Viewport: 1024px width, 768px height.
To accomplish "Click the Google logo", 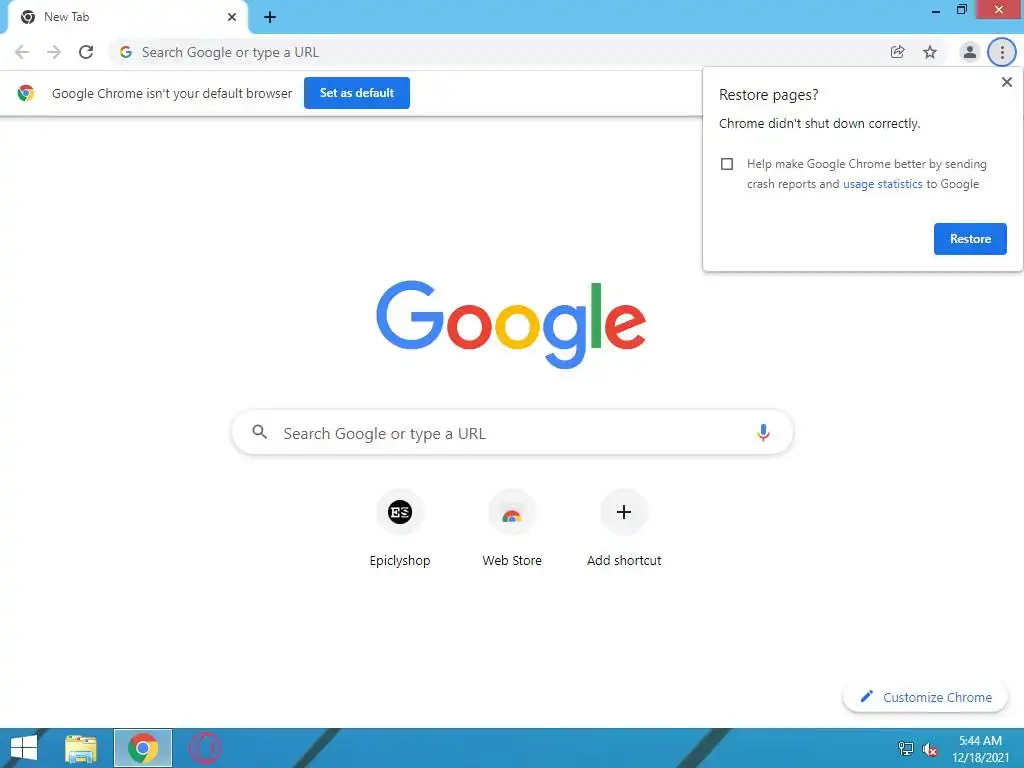I will tap(511, 324).
